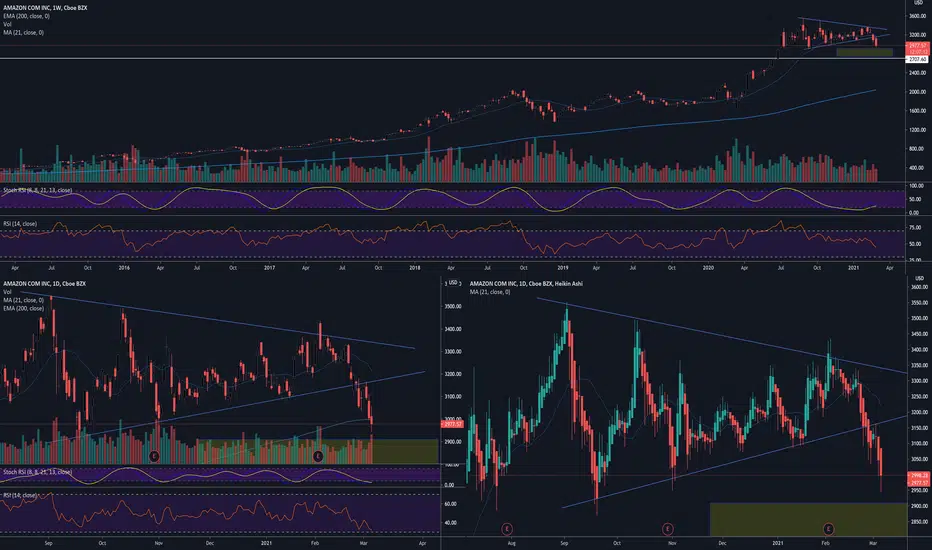Click the red 2977.57 price label on the weekly axis

click(x=917, y=46)
